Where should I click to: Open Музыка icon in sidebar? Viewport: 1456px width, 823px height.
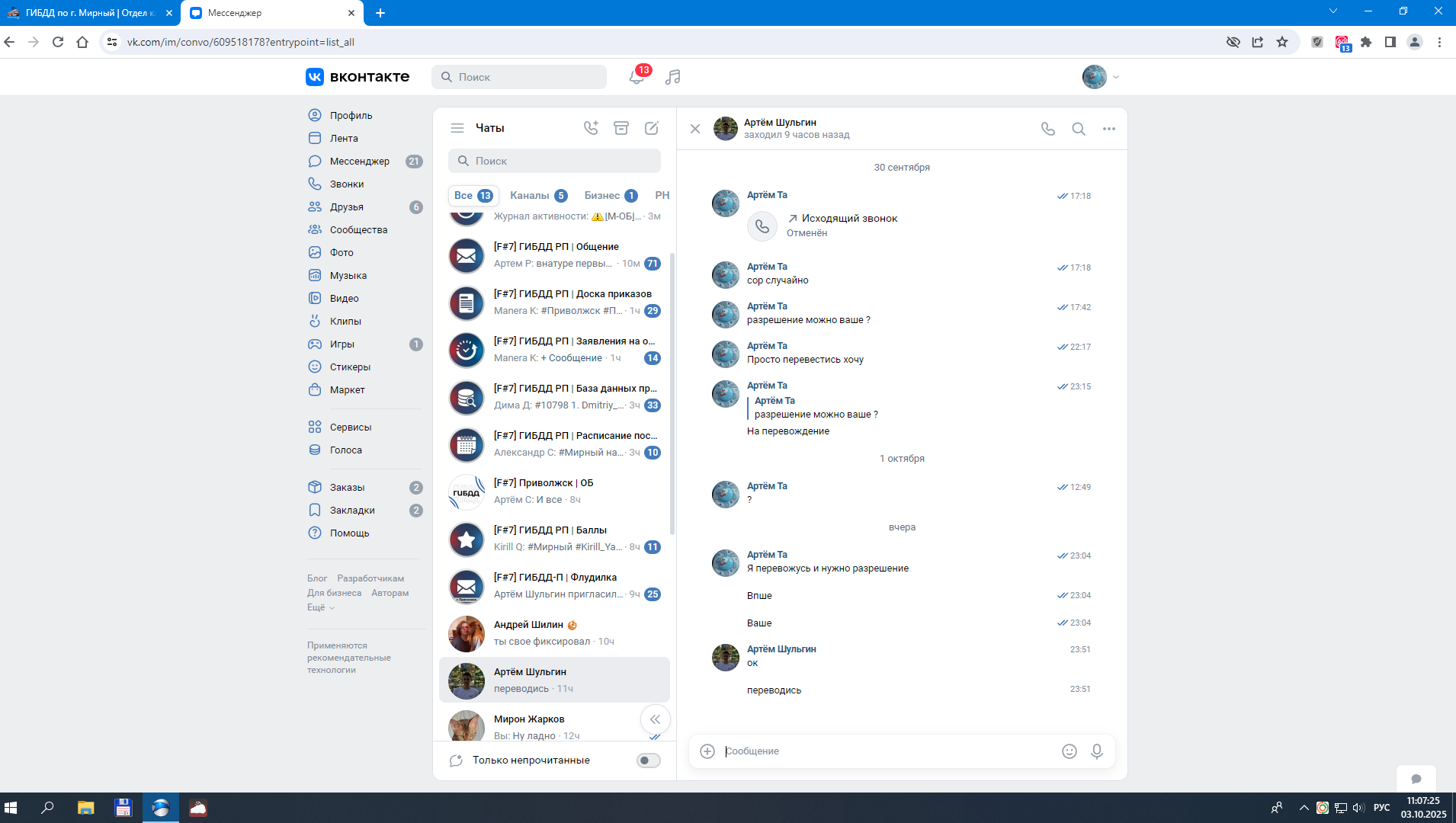(315, 275)
